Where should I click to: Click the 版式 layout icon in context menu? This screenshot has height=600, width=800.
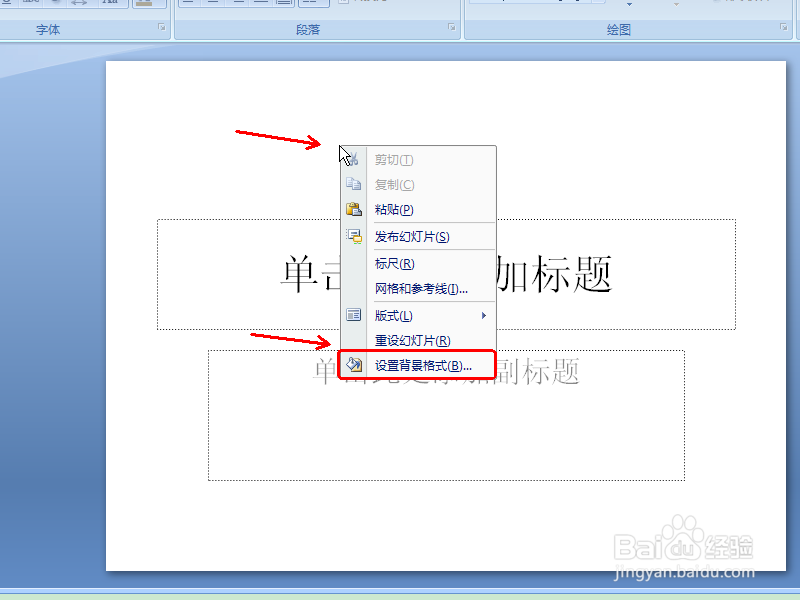click(353, 313)
